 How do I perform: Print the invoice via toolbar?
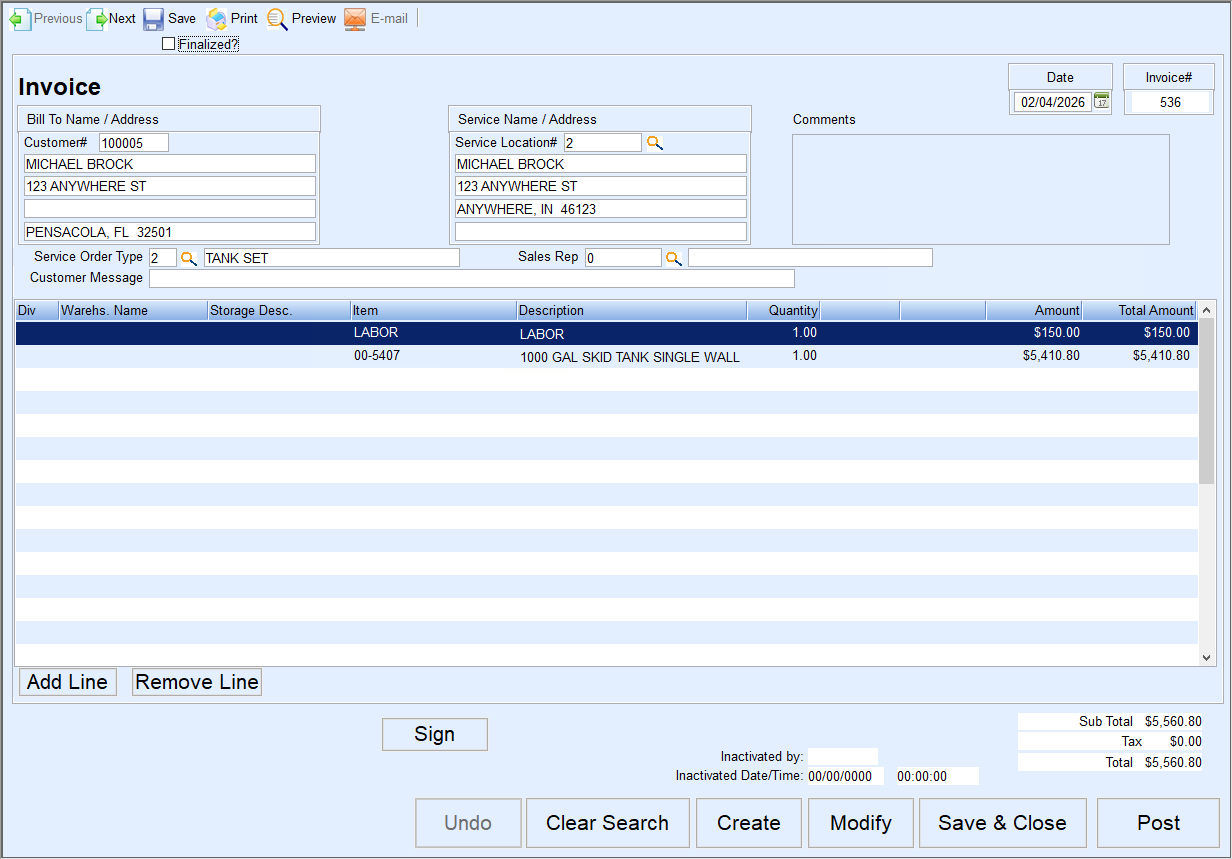pos(232,18)
